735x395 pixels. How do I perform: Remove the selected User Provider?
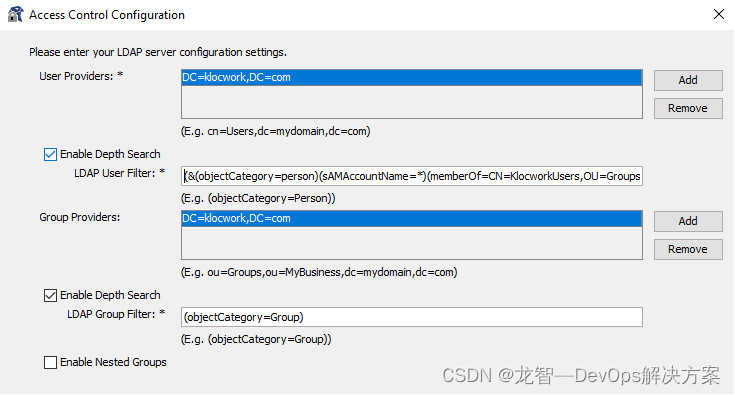(x=688, y=108)
